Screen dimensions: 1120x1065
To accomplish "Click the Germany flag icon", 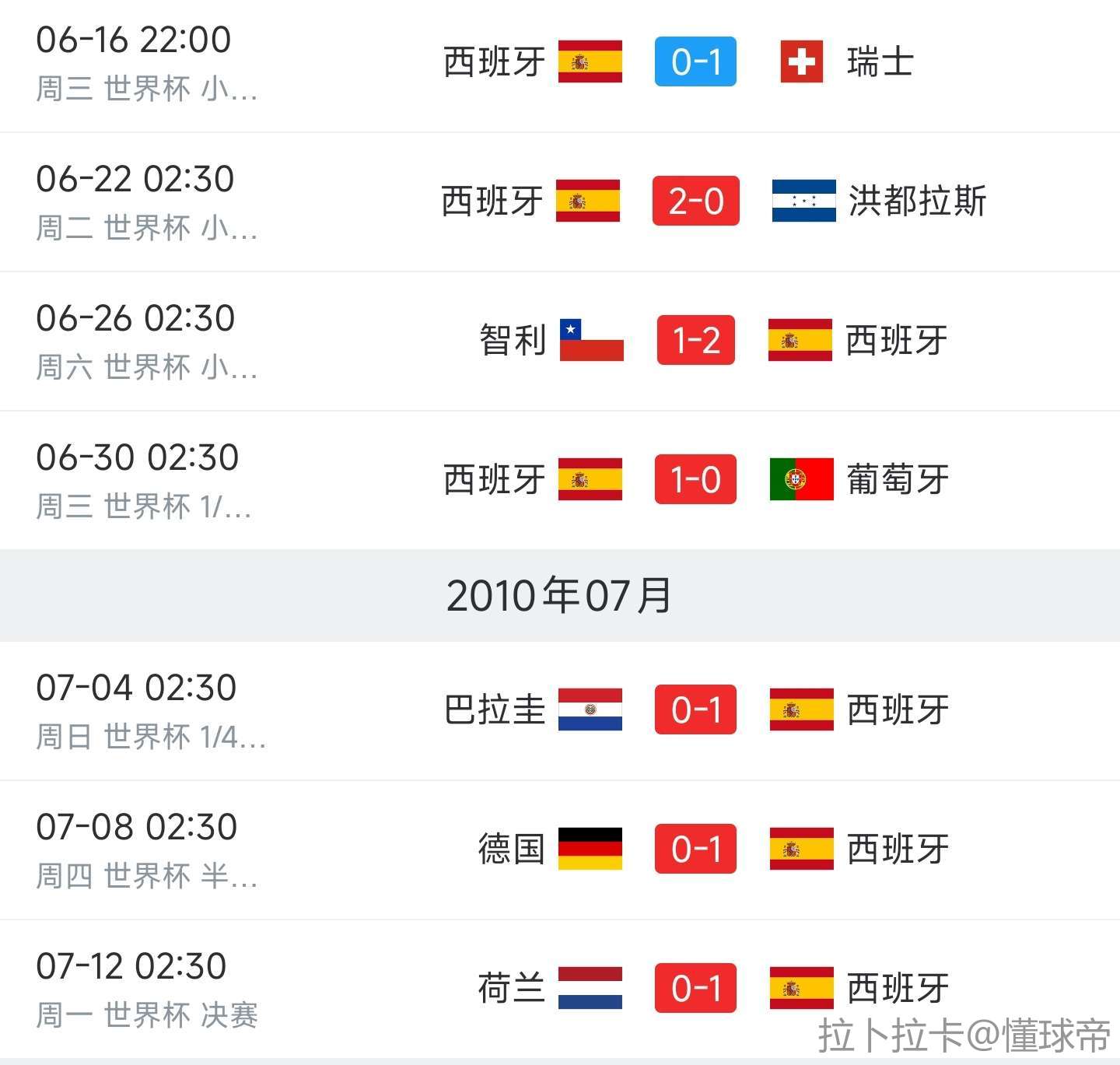I will (x=590, y=849).
